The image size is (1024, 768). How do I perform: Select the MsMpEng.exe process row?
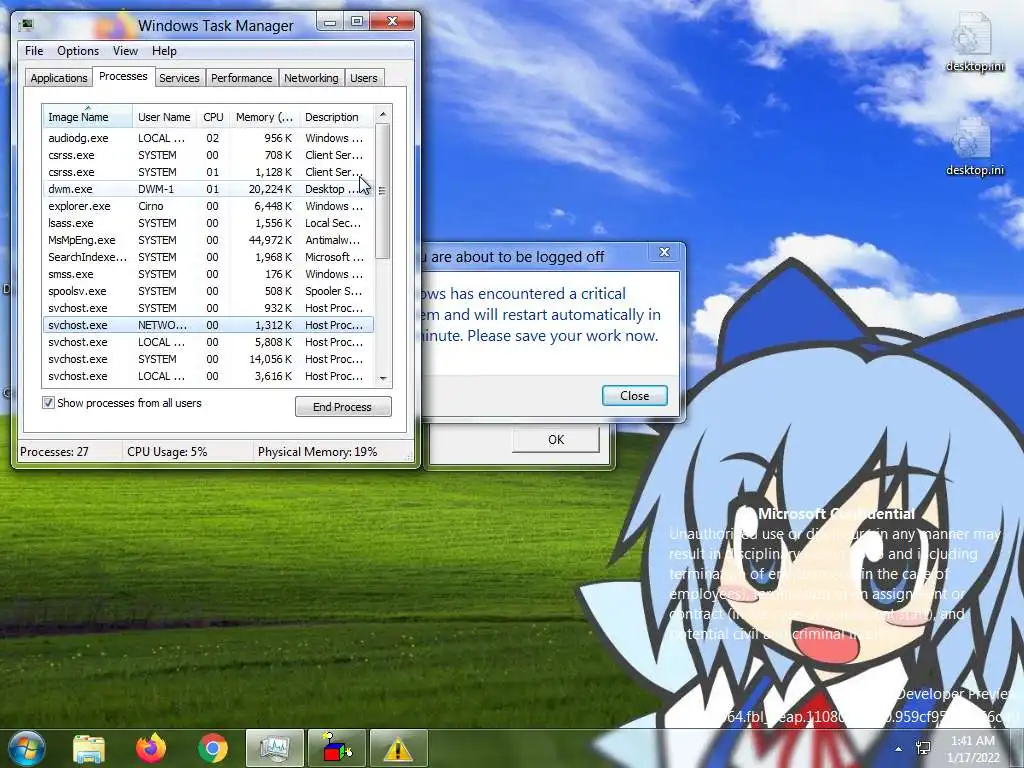(208, 240)
